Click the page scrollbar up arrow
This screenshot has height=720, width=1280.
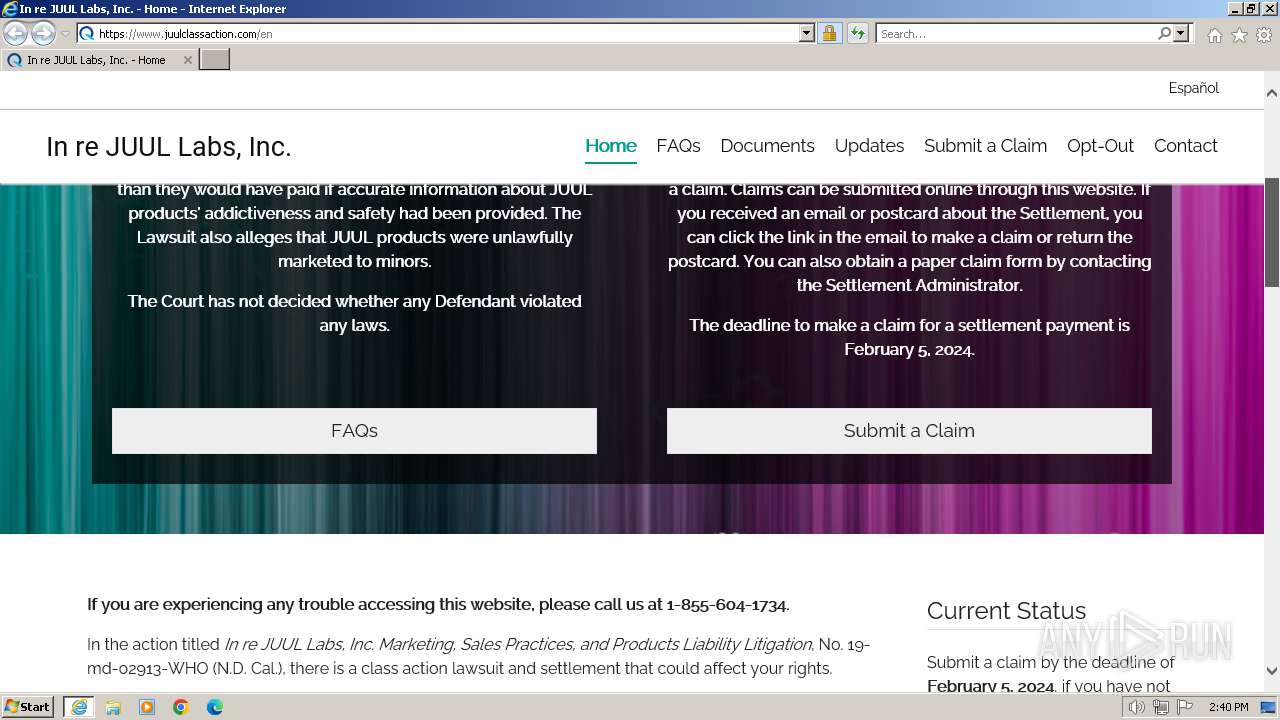pyautogui.click(x=1271, y=93)
